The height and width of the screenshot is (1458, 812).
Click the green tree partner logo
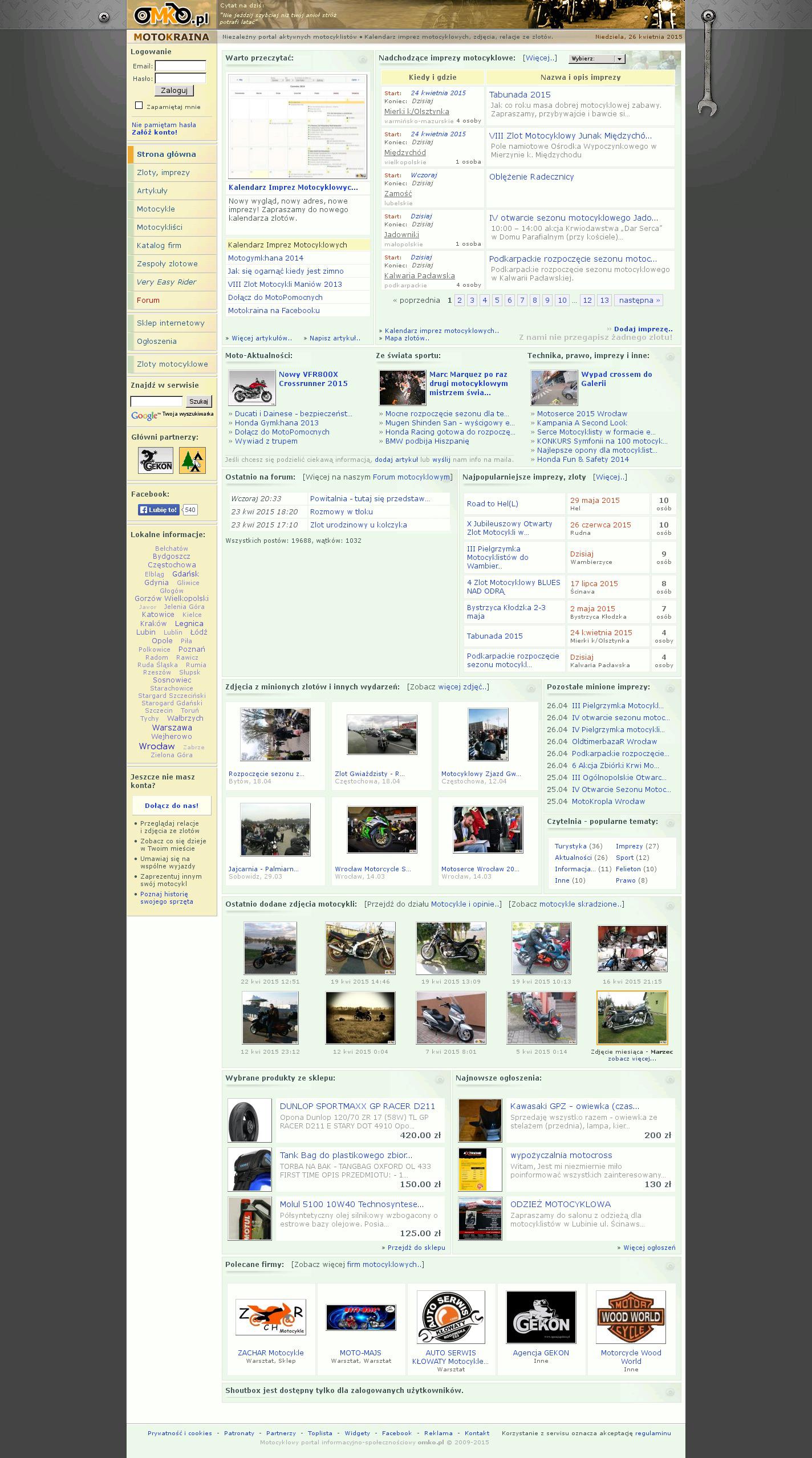pos(192,460)
